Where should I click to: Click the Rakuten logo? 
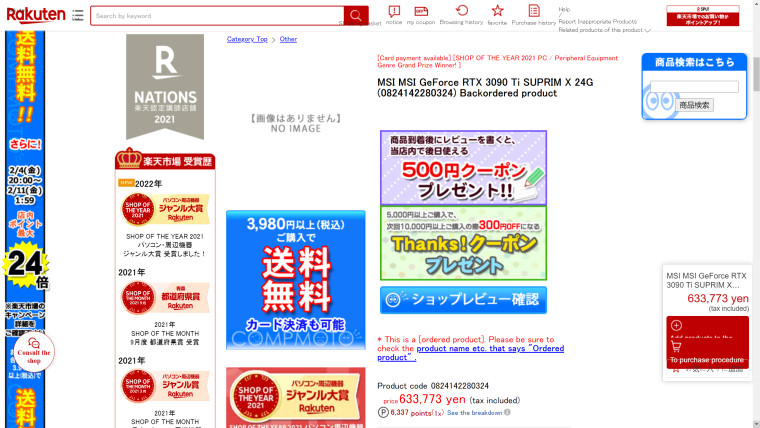36,16
